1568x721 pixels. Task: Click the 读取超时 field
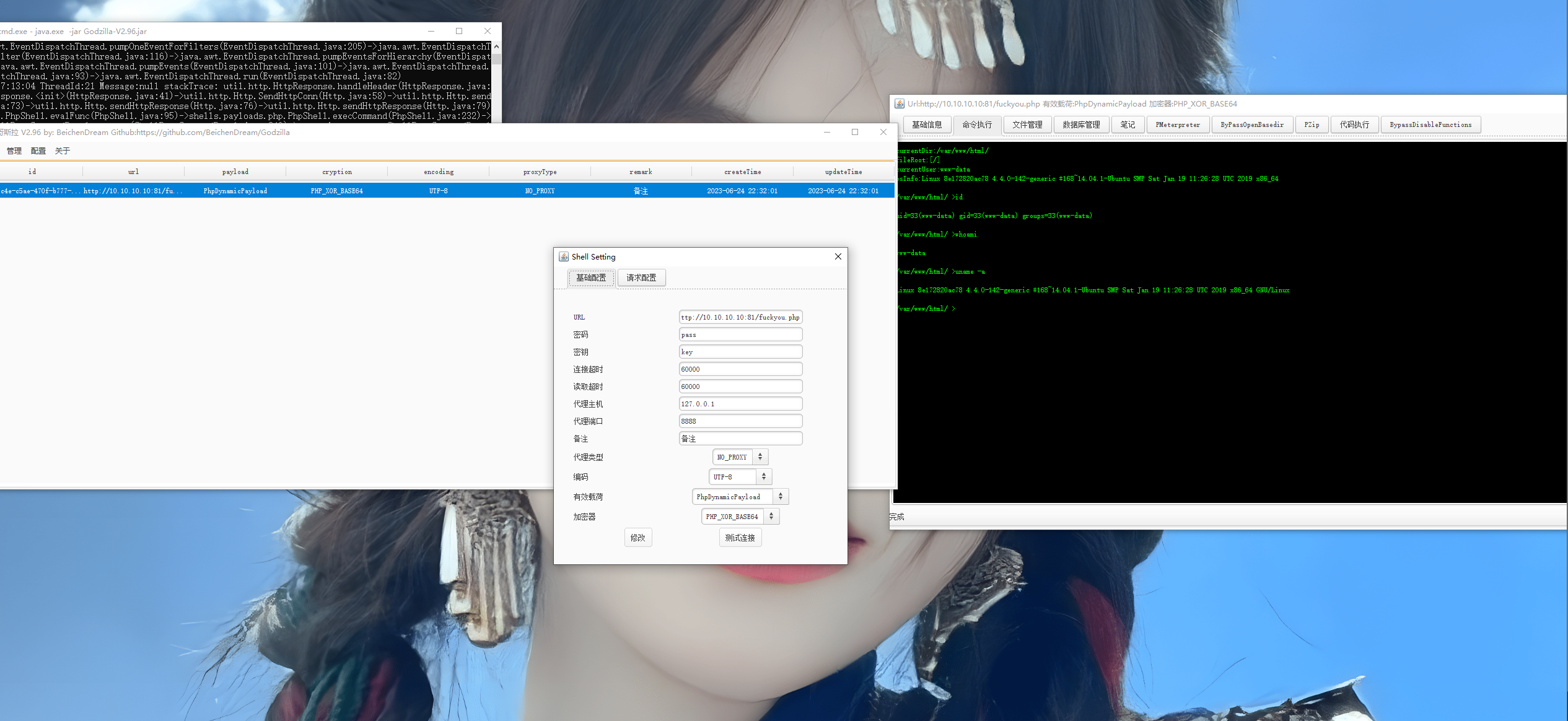tap(740, 387)
